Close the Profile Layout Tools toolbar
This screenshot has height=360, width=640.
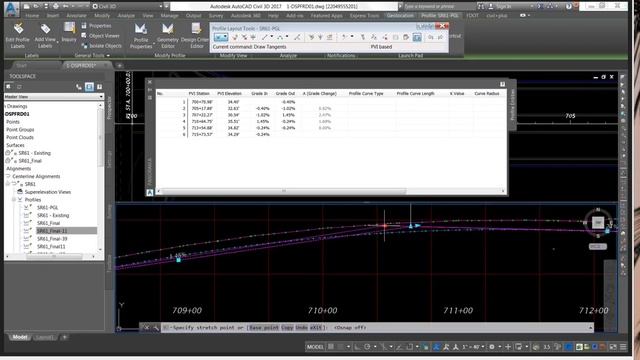tap(442, 26)
